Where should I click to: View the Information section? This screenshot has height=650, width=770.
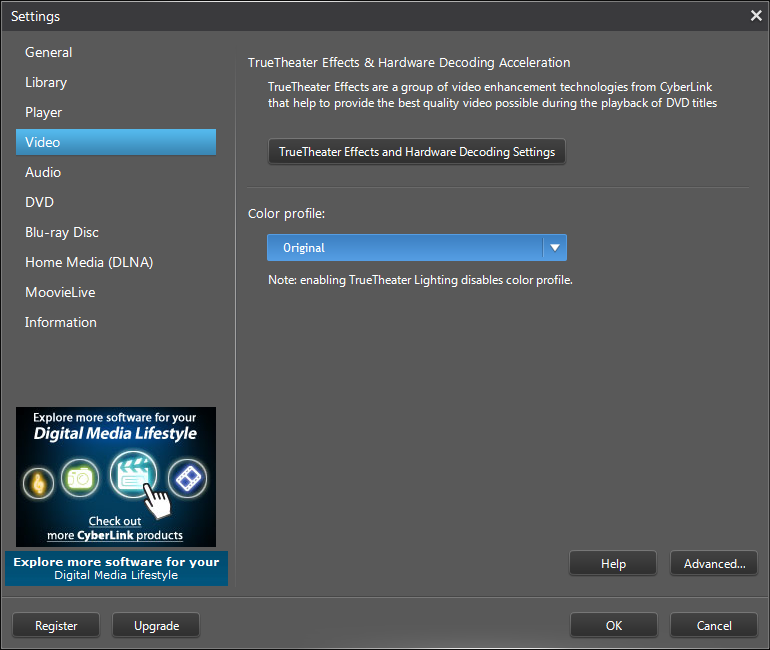61,322
